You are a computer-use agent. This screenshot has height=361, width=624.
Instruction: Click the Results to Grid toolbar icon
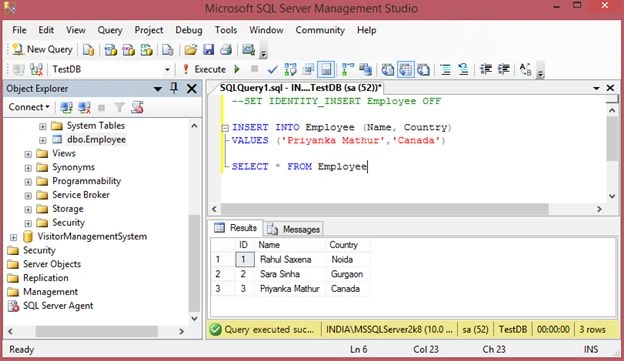pos(406,70)
